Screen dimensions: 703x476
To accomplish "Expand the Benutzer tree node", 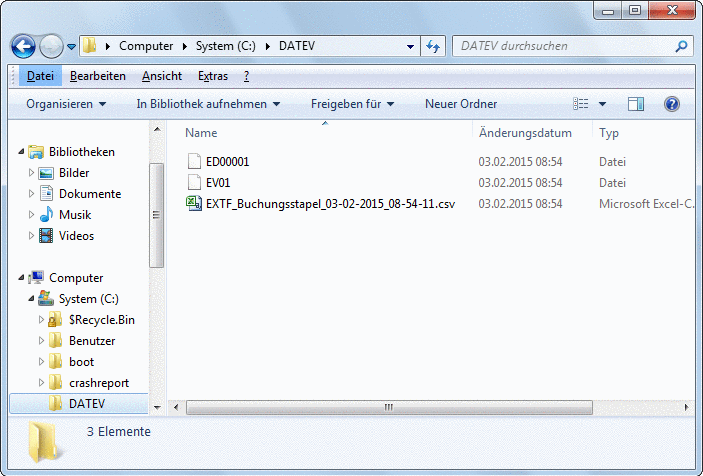I will click(41, 341).
